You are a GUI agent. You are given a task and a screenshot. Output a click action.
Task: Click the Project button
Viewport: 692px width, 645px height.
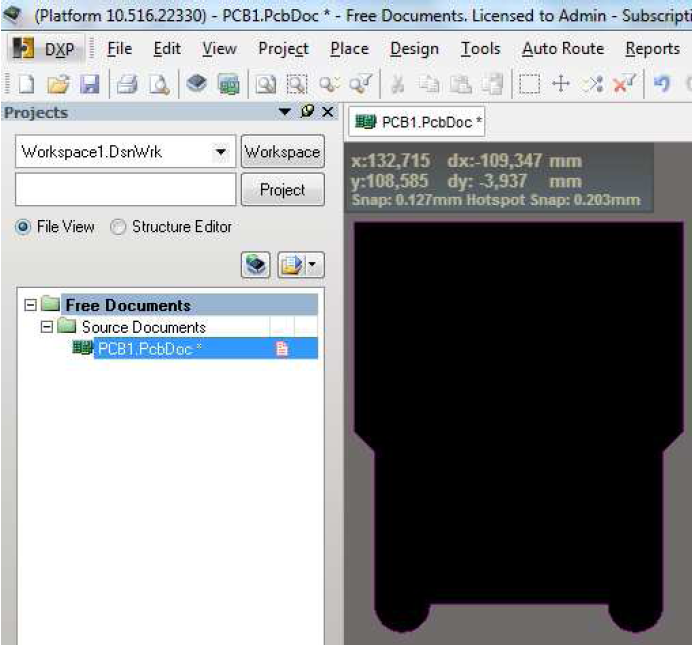click(282, 190)
